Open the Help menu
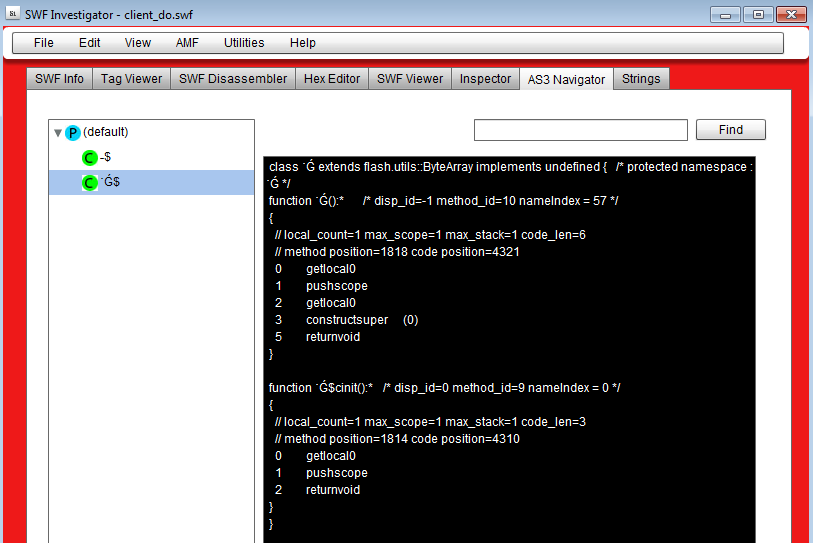 tap(302, 43)
